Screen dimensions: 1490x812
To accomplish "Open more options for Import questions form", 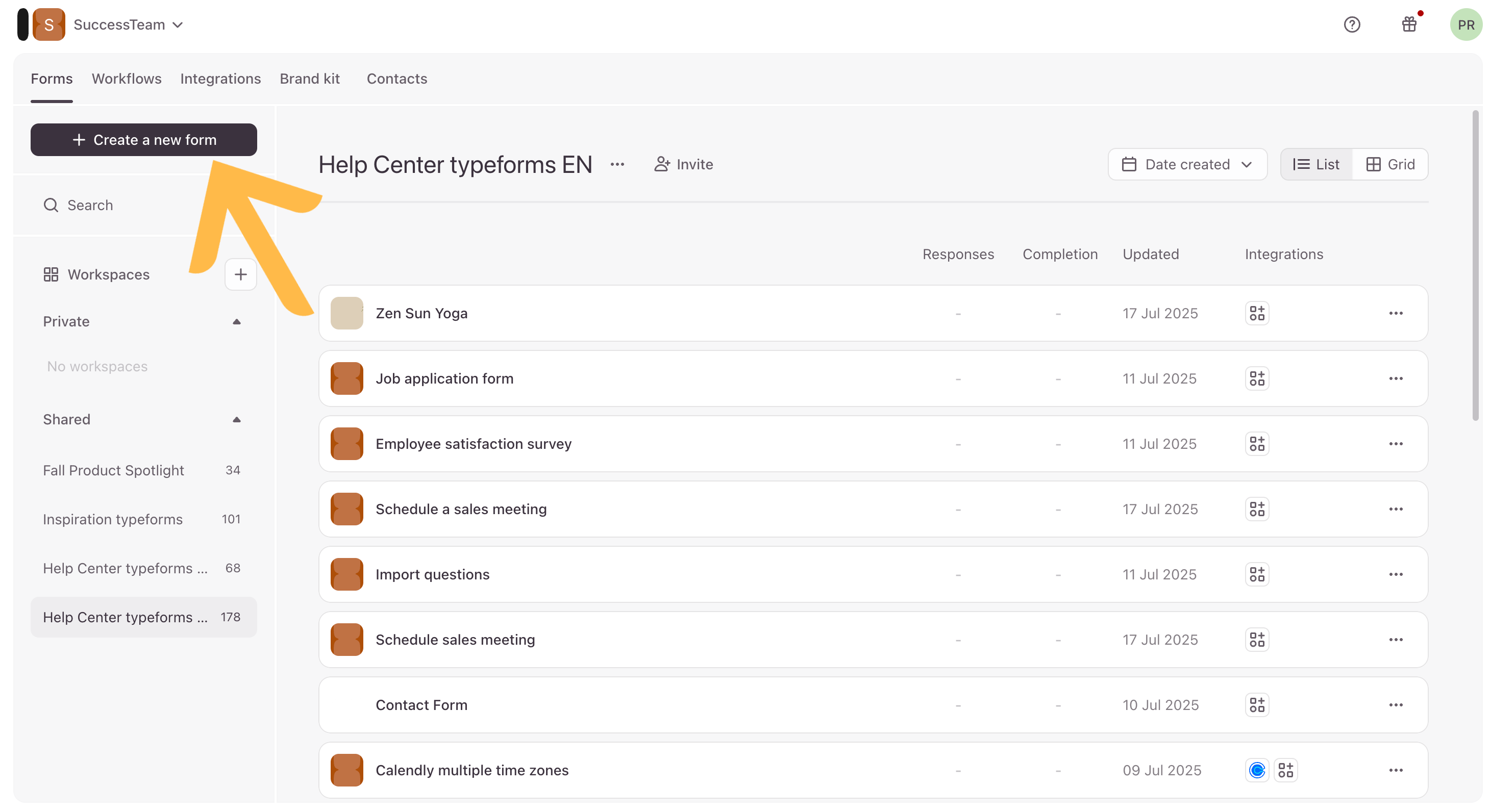I will pyautogui.click(x=1395, y=575).
